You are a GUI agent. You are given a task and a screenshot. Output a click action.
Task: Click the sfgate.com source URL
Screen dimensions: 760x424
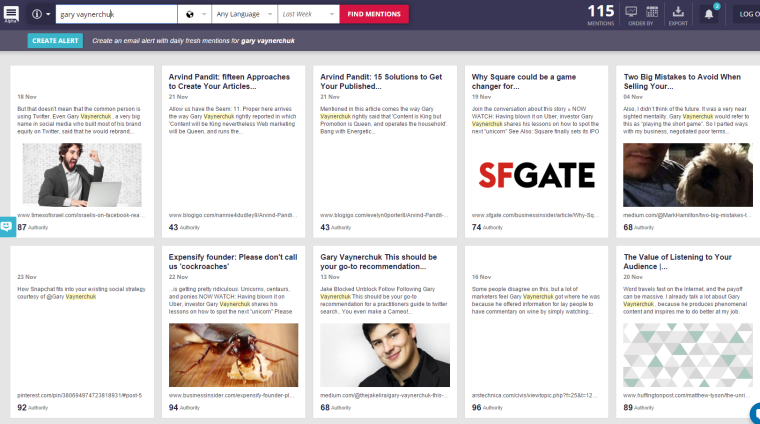536,215
